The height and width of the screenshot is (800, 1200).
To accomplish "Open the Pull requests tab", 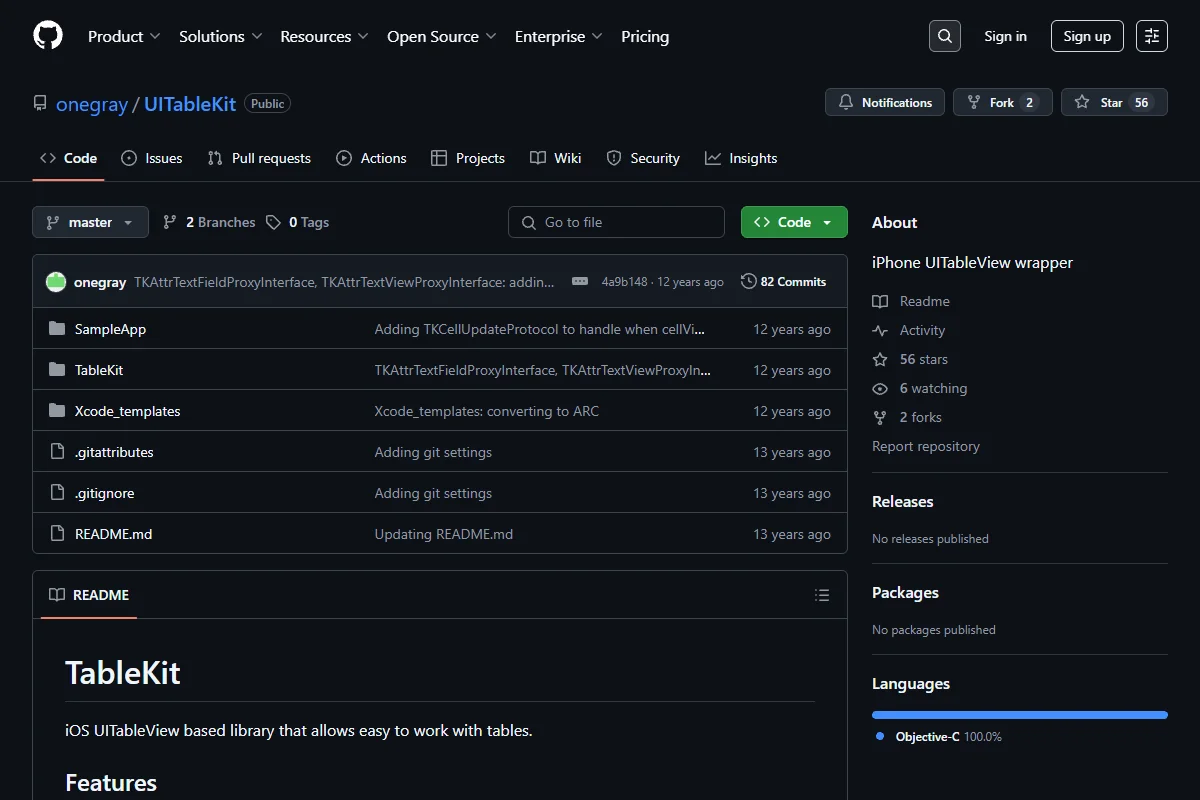I will coord(259,158).
